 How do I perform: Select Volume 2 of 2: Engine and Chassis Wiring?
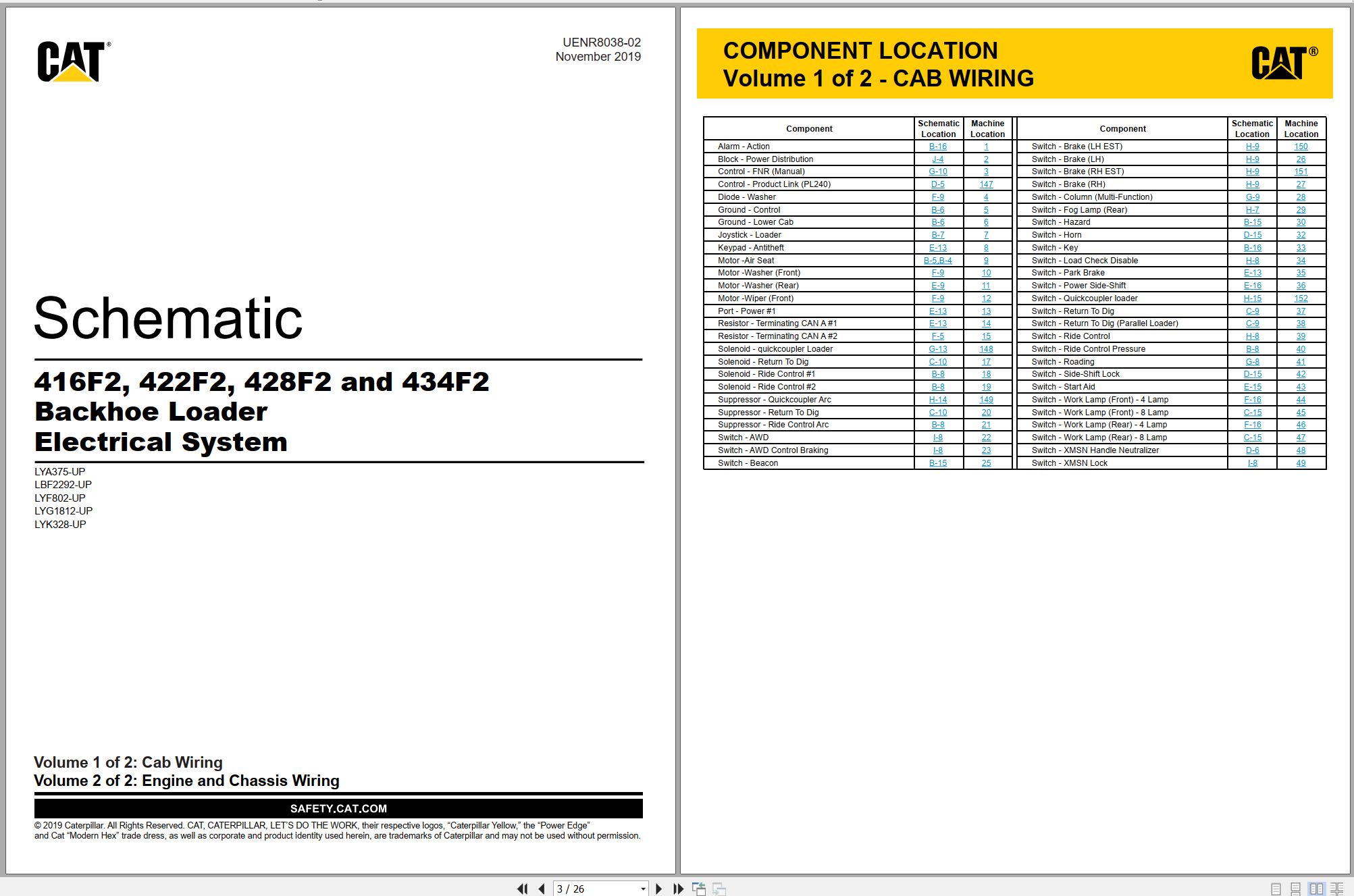(186, 781)
